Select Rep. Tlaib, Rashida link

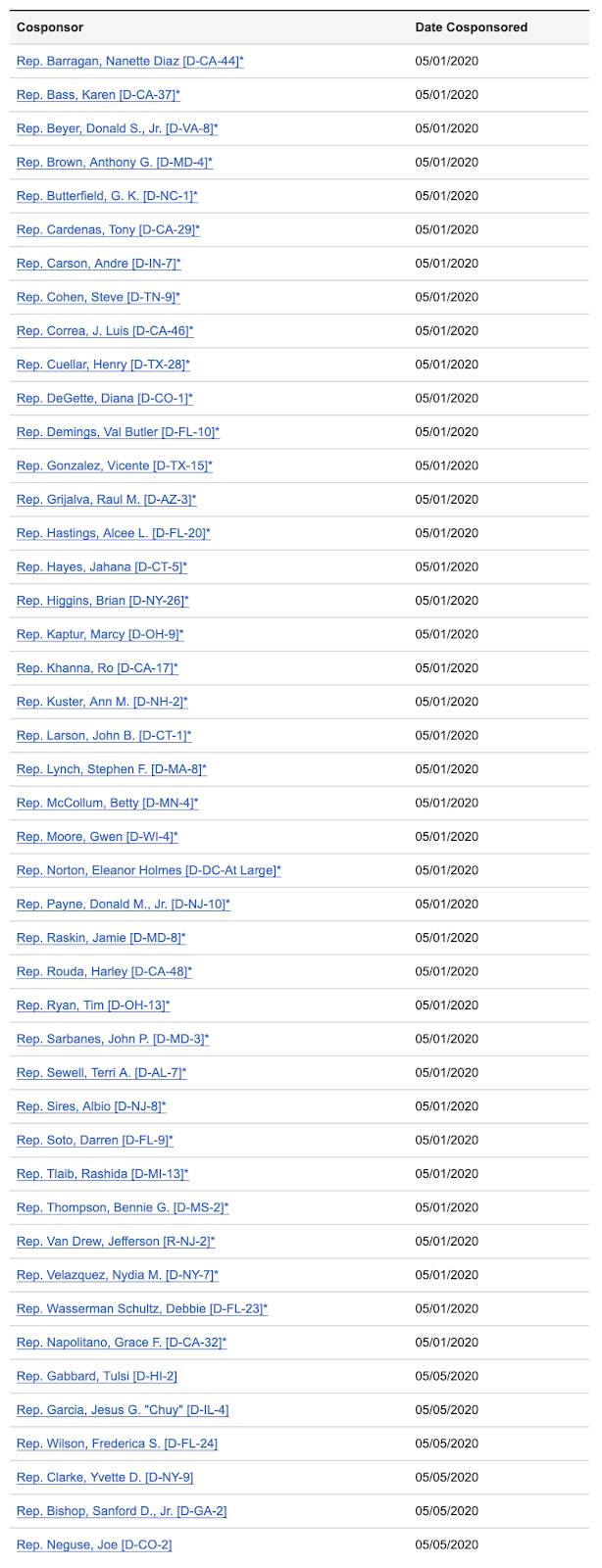pyautogui.click(x=102, y=1174)
